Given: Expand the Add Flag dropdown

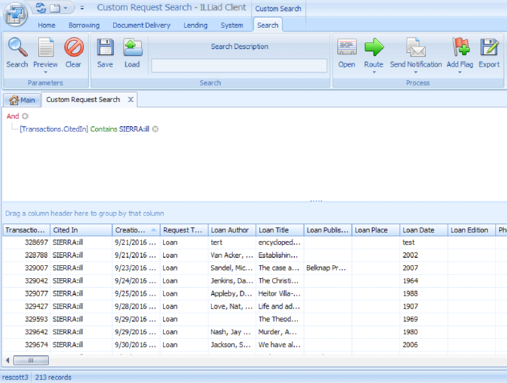Looking at the screenshot, I should pyautogui.click(x=460, y=72).
